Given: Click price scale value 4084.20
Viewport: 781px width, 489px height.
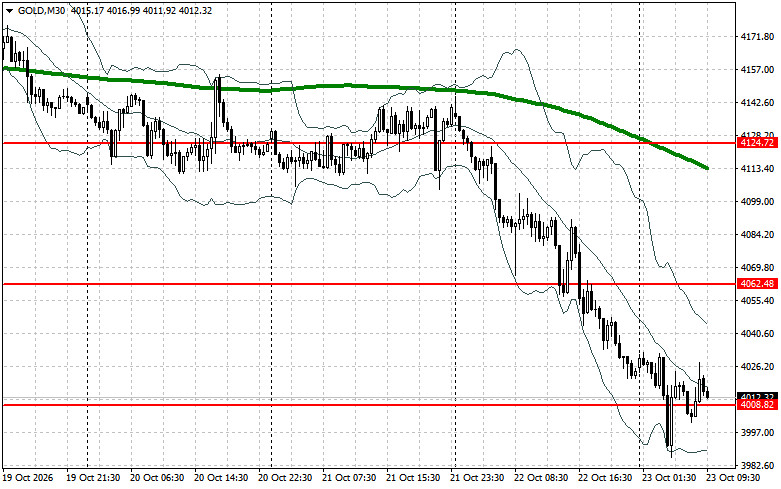Looking at the screenshot, I should click(757, 235).
